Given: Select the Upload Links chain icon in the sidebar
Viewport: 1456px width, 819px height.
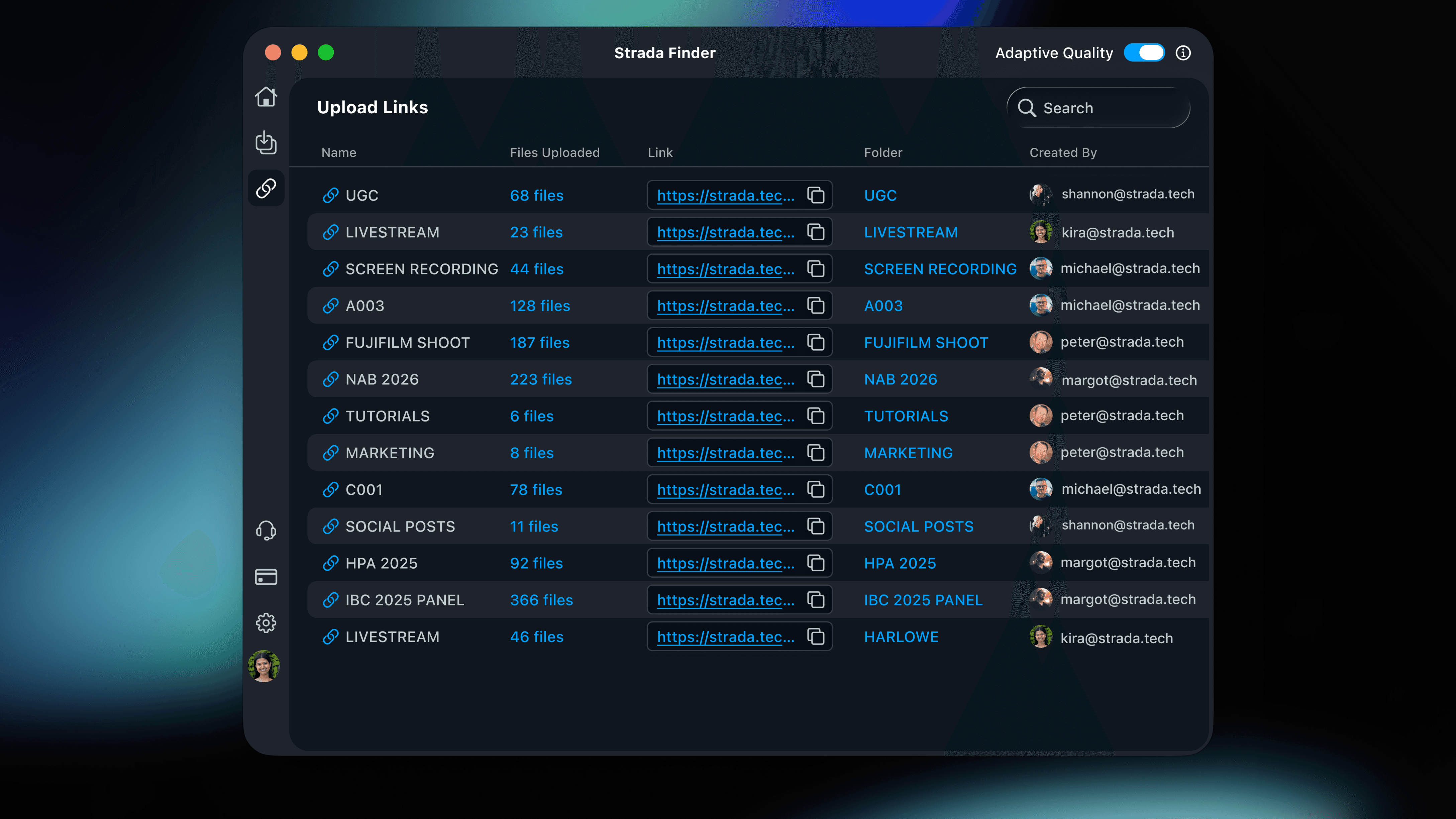Looking at the screenshot, I should point(266,188).
